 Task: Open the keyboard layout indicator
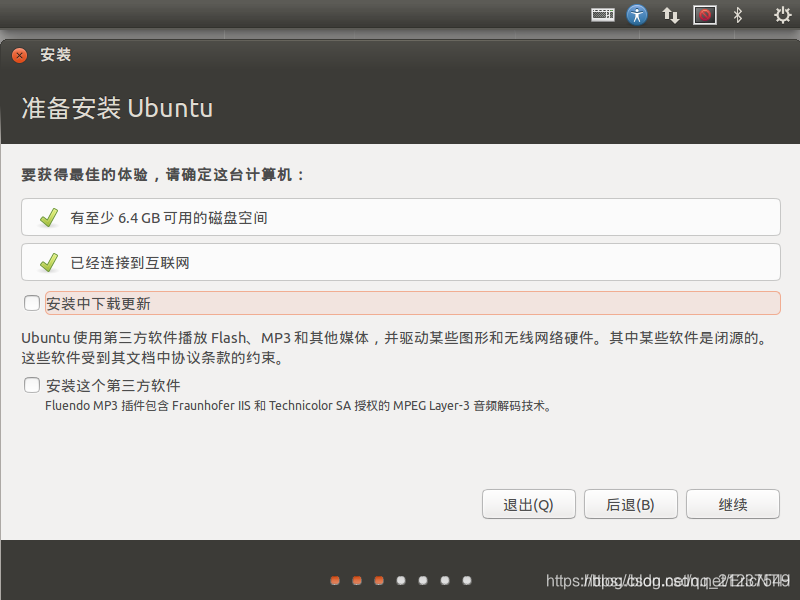(x=603, y=15)
